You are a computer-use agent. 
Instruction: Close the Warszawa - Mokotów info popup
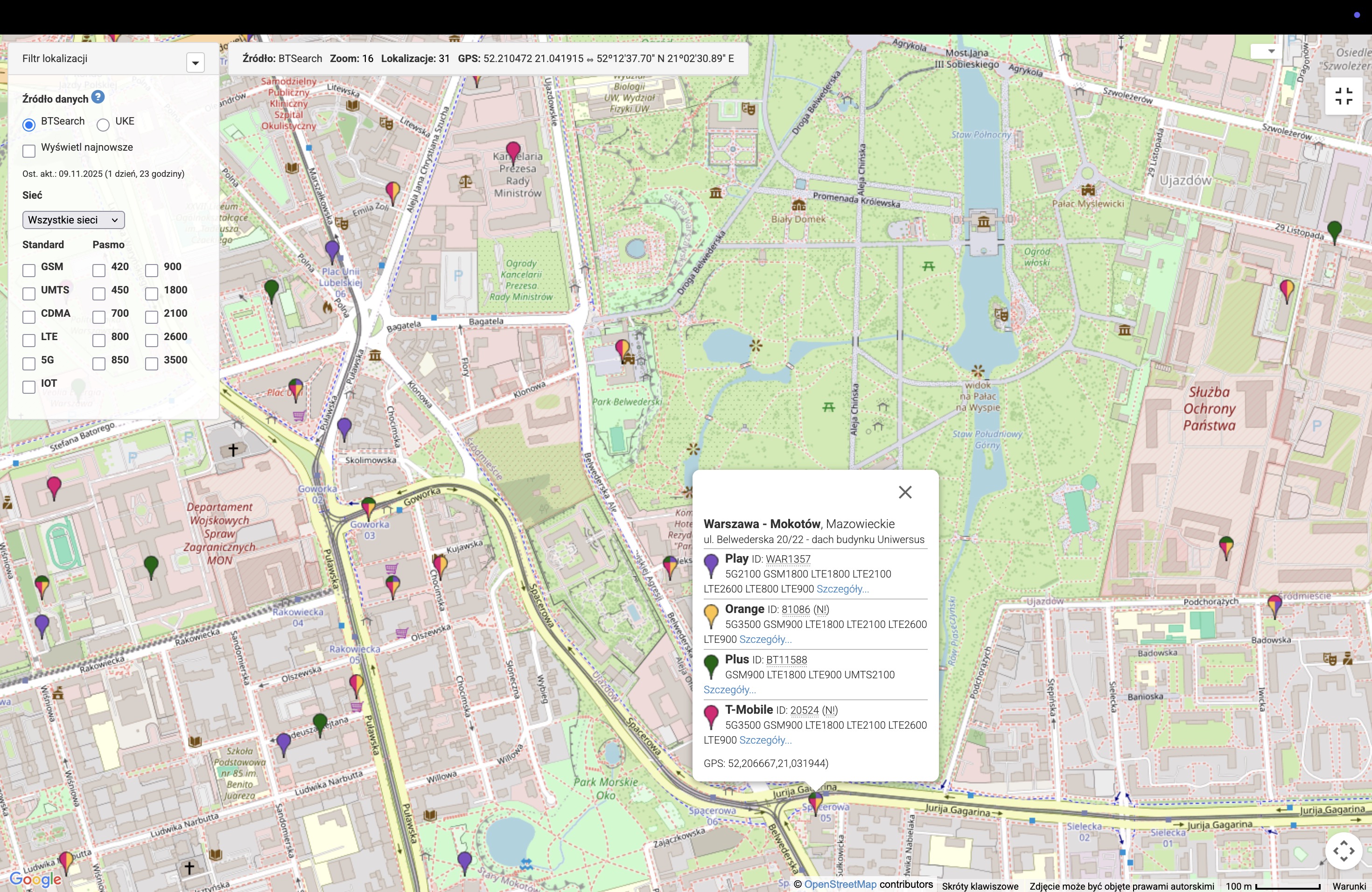(904, 492)
